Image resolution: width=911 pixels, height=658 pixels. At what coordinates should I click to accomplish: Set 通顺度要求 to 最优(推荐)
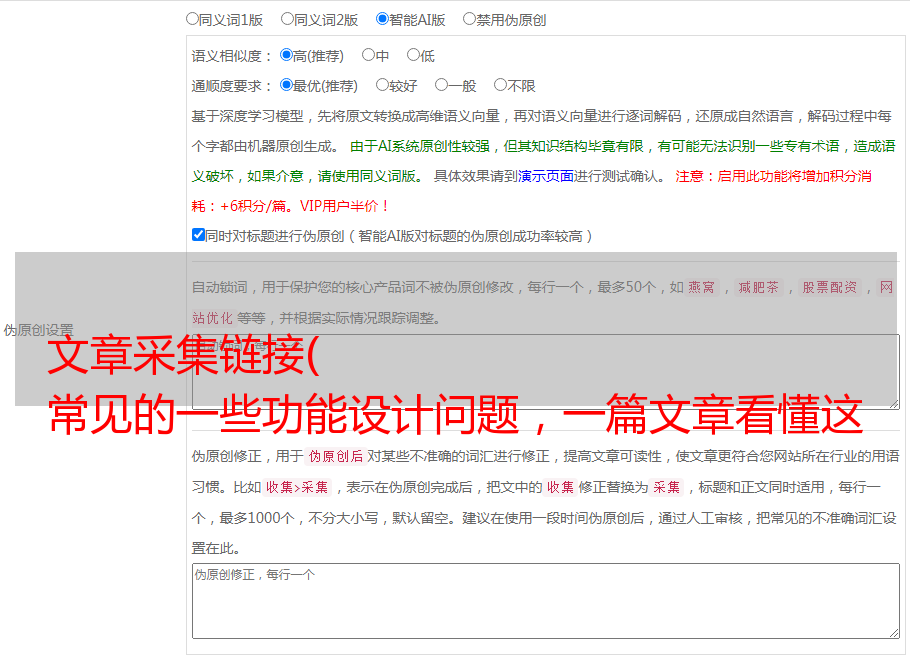tap(286, 85)
